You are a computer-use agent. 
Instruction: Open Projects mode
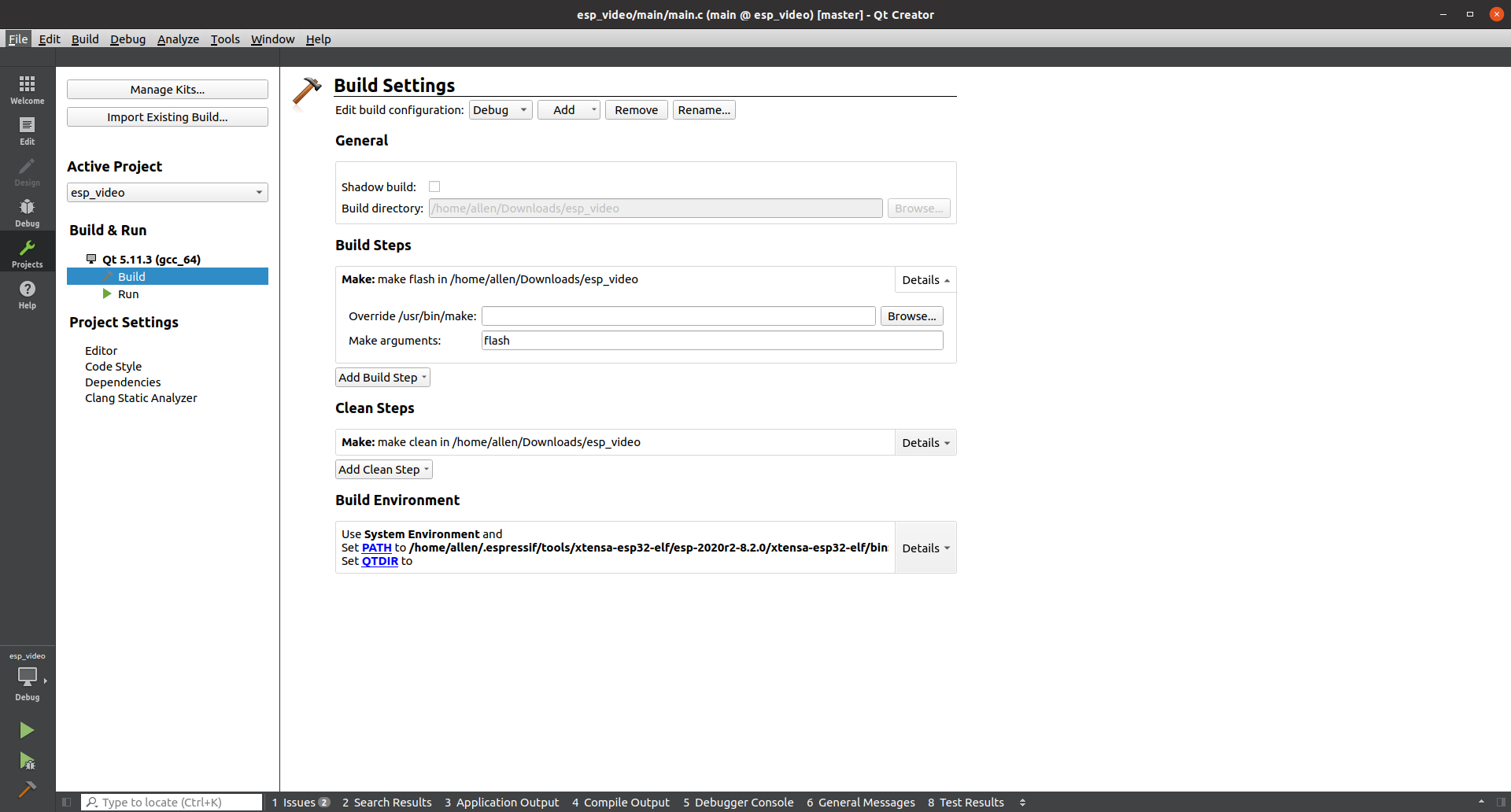click(x=27, y=253)
